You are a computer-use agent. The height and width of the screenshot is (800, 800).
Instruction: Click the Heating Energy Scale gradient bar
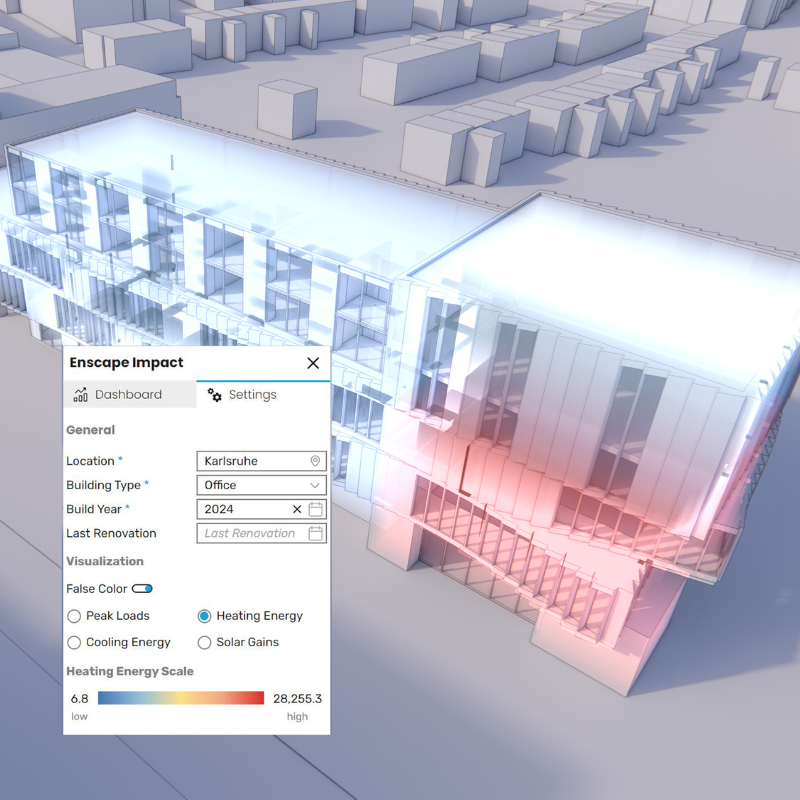click(181, 698)
